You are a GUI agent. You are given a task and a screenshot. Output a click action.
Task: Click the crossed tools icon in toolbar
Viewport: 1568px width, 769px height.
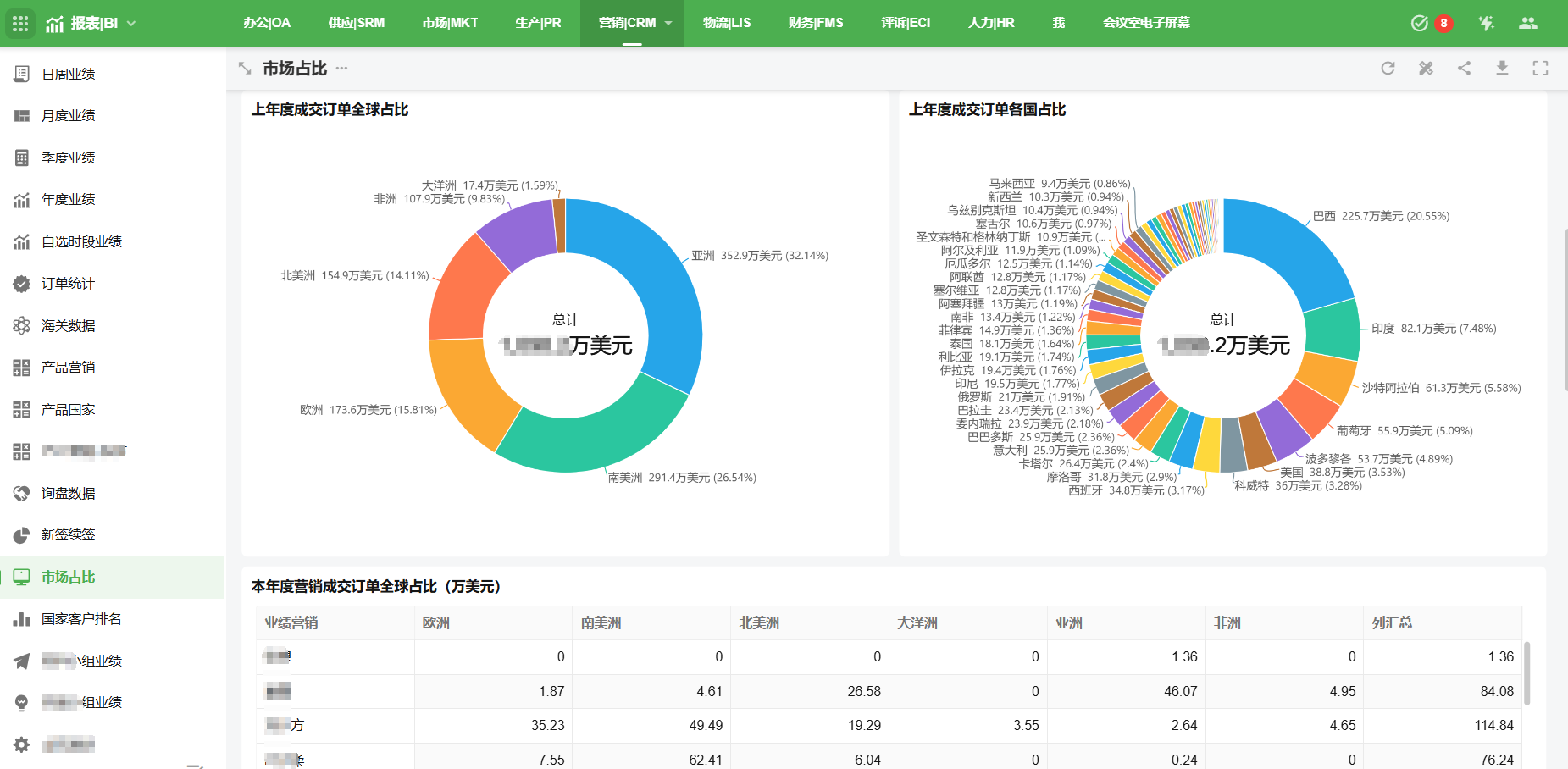pyautogui.click(x=1426, y=69)
